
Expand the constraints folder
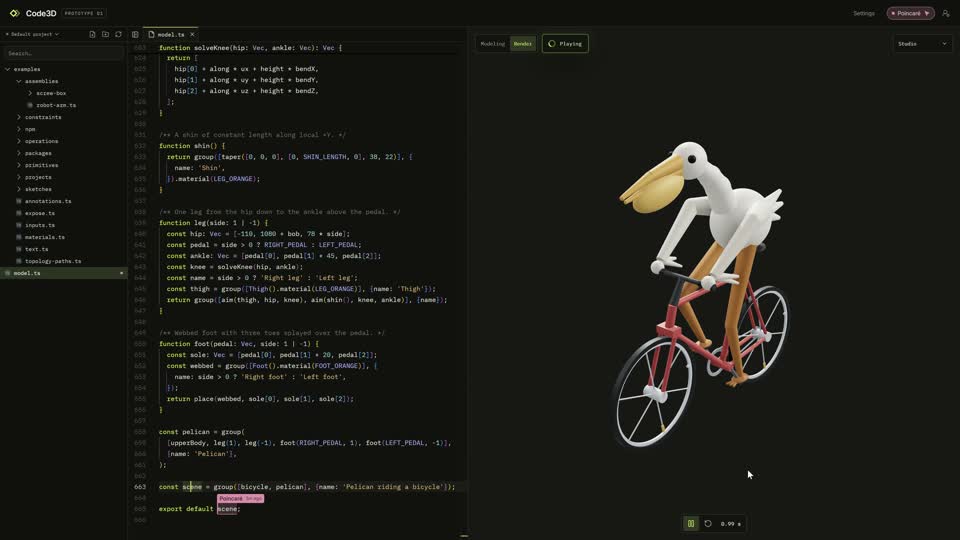click(x=19, y=117)
